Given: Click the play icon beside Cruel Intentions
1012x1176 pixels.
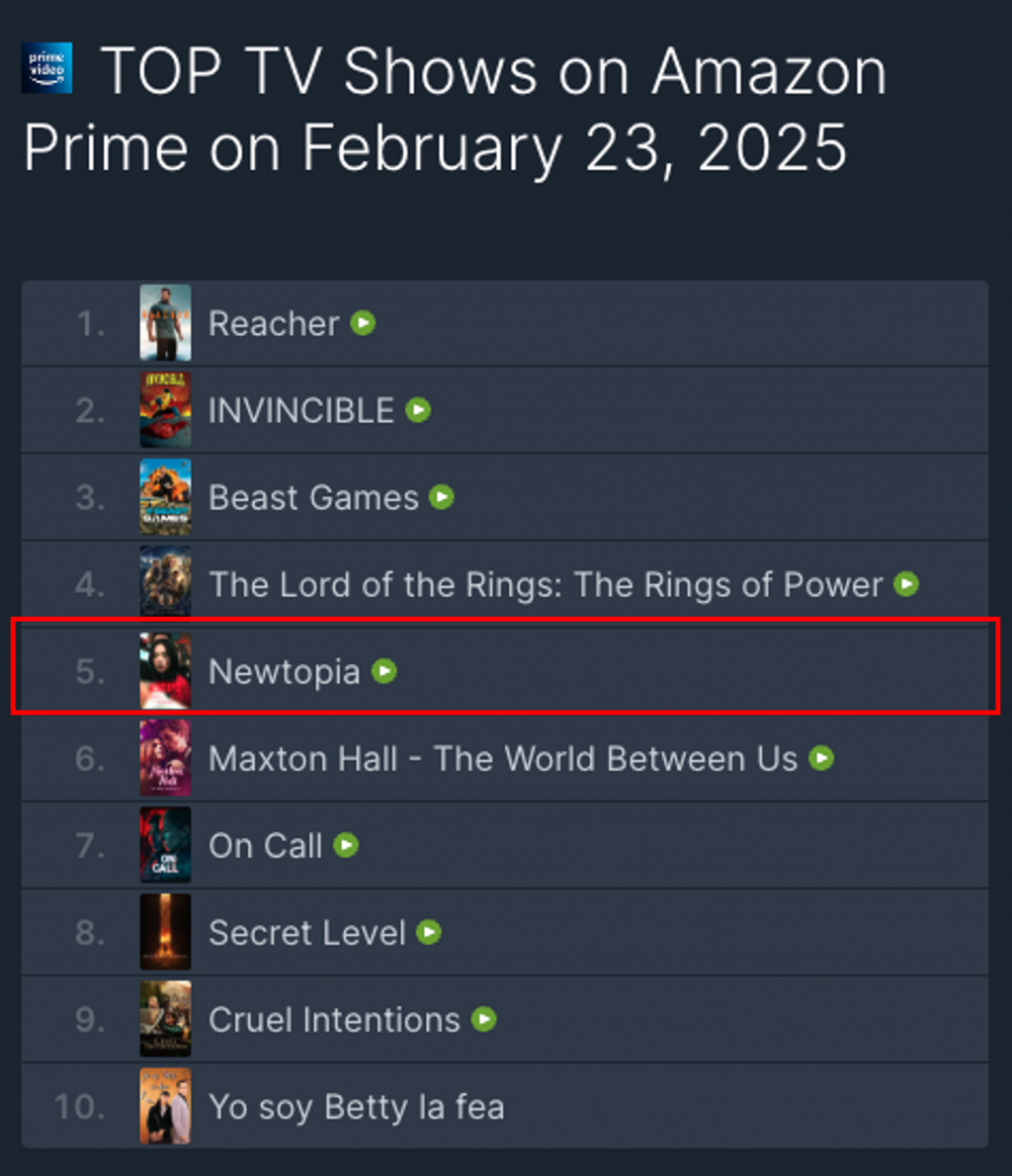Looking at the screenshot, I should 484,1020.
